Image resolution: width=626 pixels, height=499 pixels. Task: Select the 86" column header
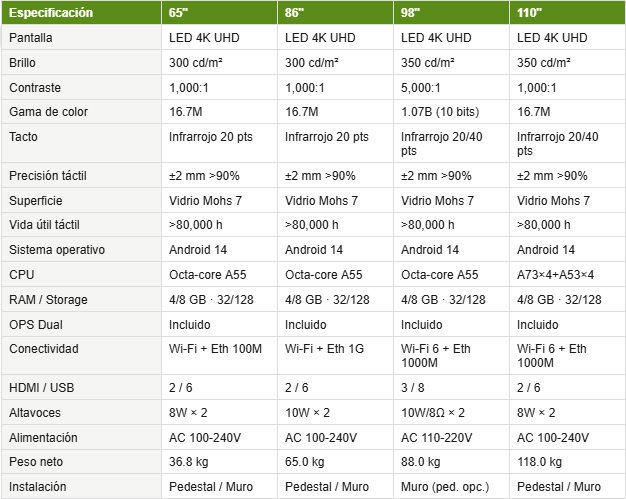pyautogui.click(x=335, y=13)
